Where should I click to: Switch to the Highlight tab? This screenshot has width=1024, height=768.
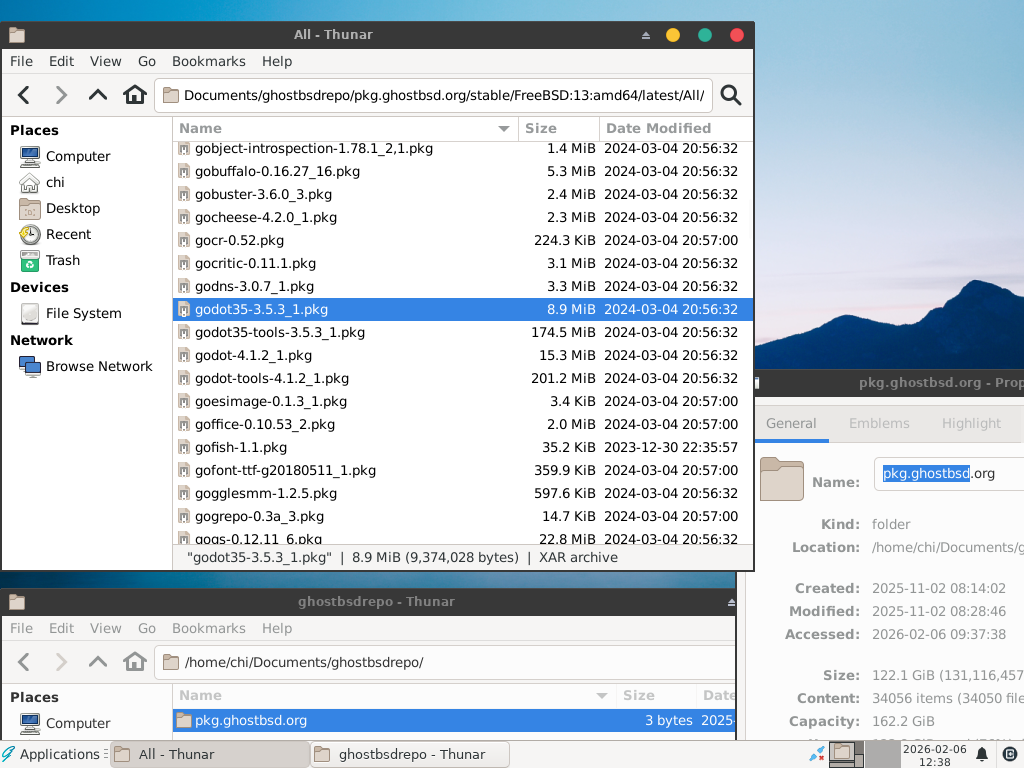coord(971,423)
